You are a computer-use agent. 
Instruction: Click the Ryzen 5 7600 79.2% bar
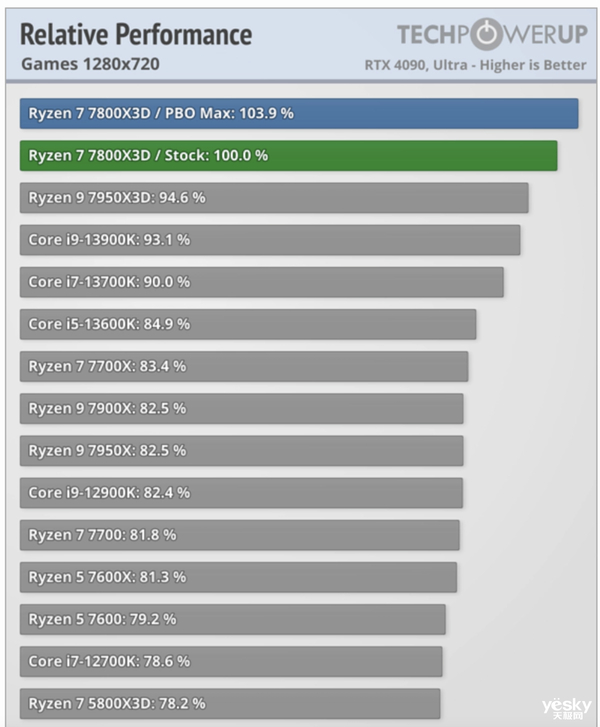click(x=232, y=619)
